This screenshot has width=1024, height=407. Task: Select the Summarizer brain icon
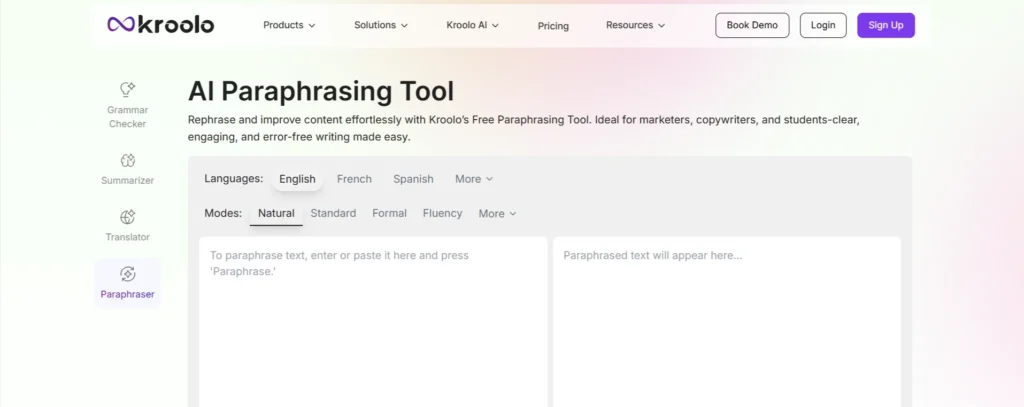coord(127,161)
